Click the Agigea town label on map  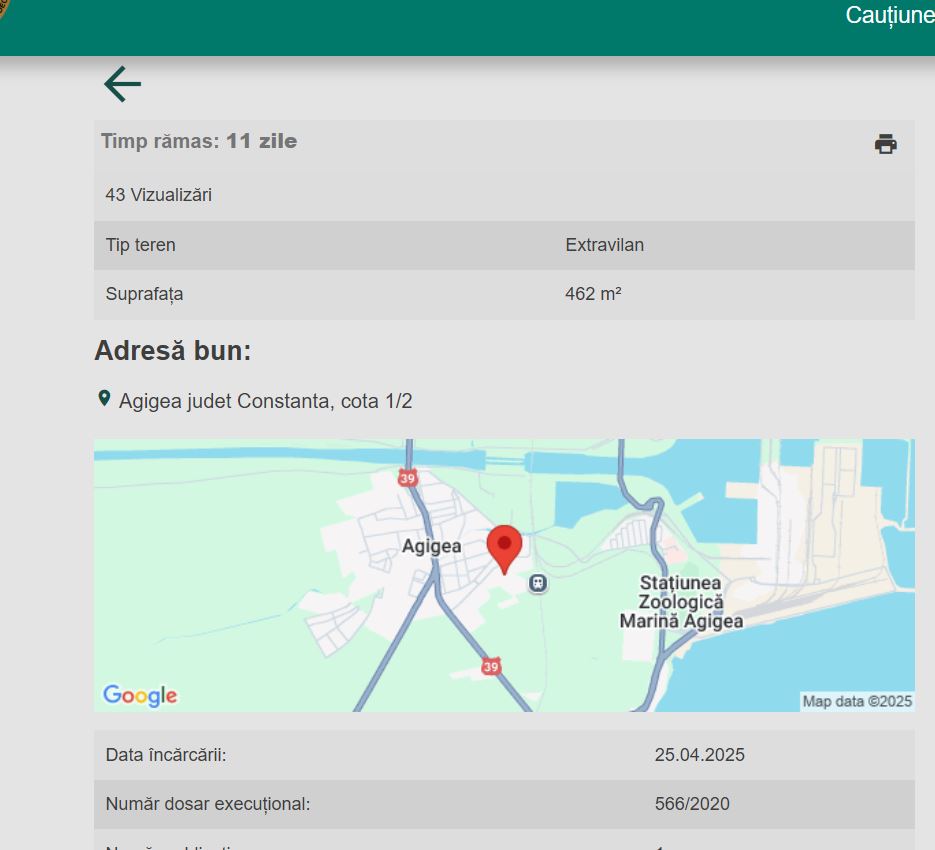pyautogui.click(x=431, y=546)
